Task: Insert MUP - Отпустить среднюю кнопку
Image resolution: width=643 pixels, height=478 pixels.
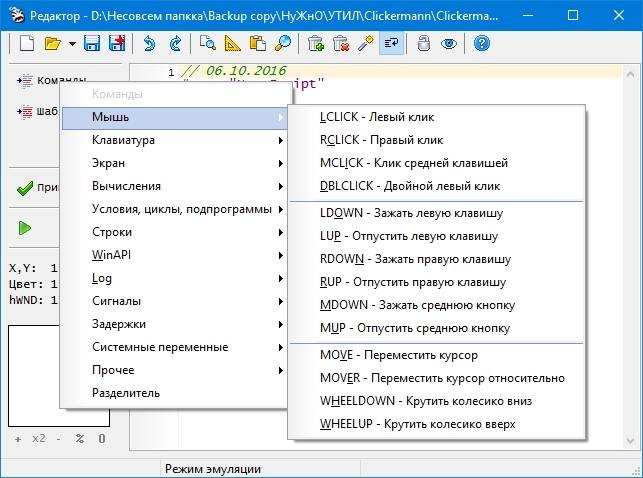Action: [437, 328]
